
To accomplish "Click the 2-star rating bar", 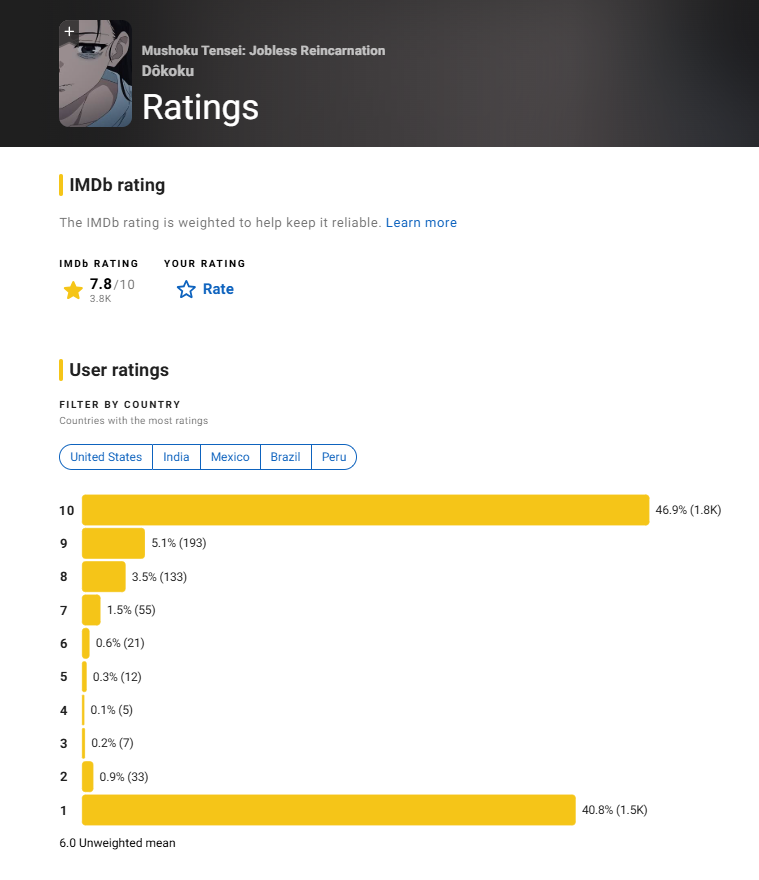I will tap(88, 777).
